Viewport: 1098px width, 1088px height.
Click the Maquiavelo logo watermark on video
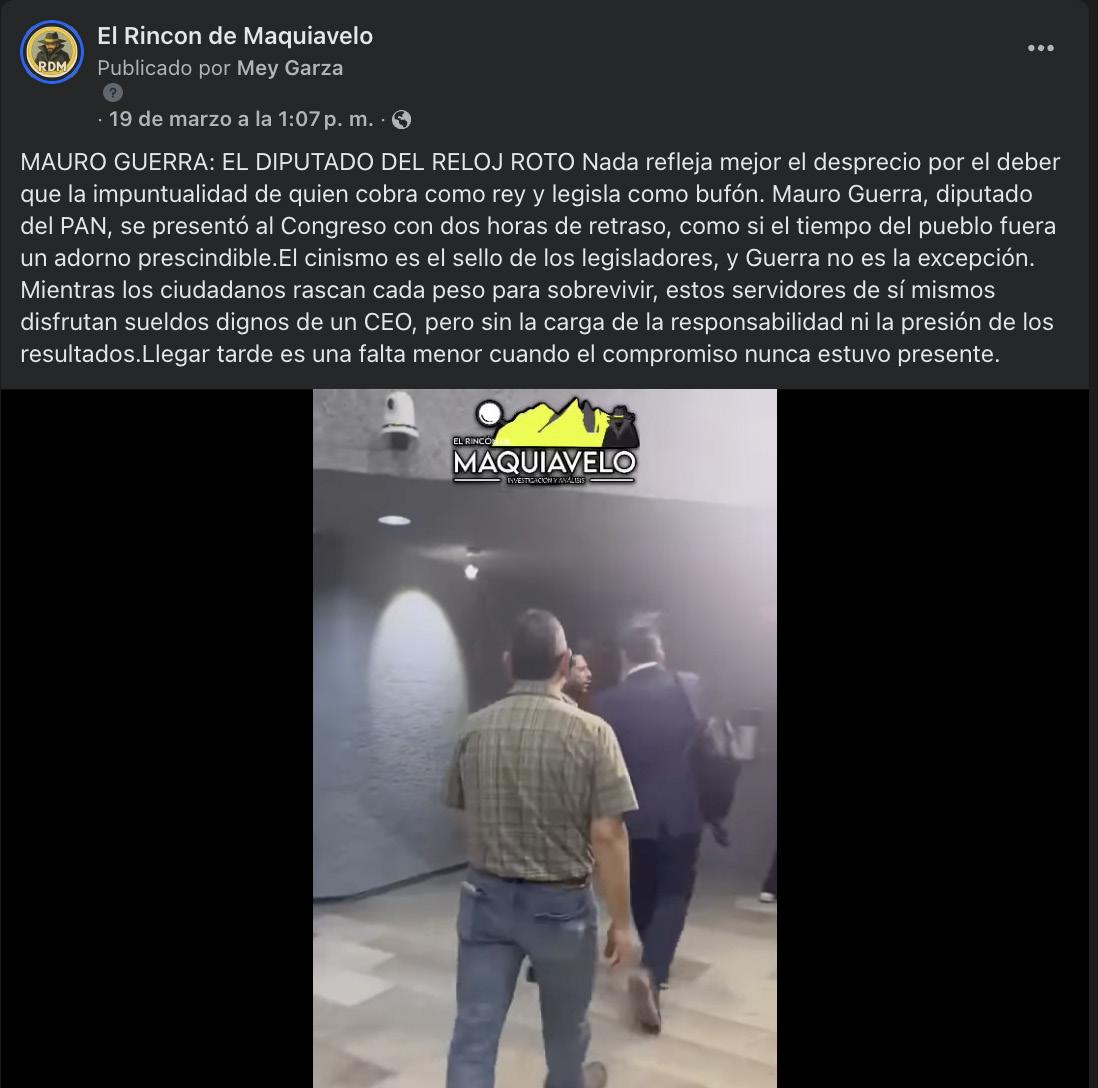545,442
